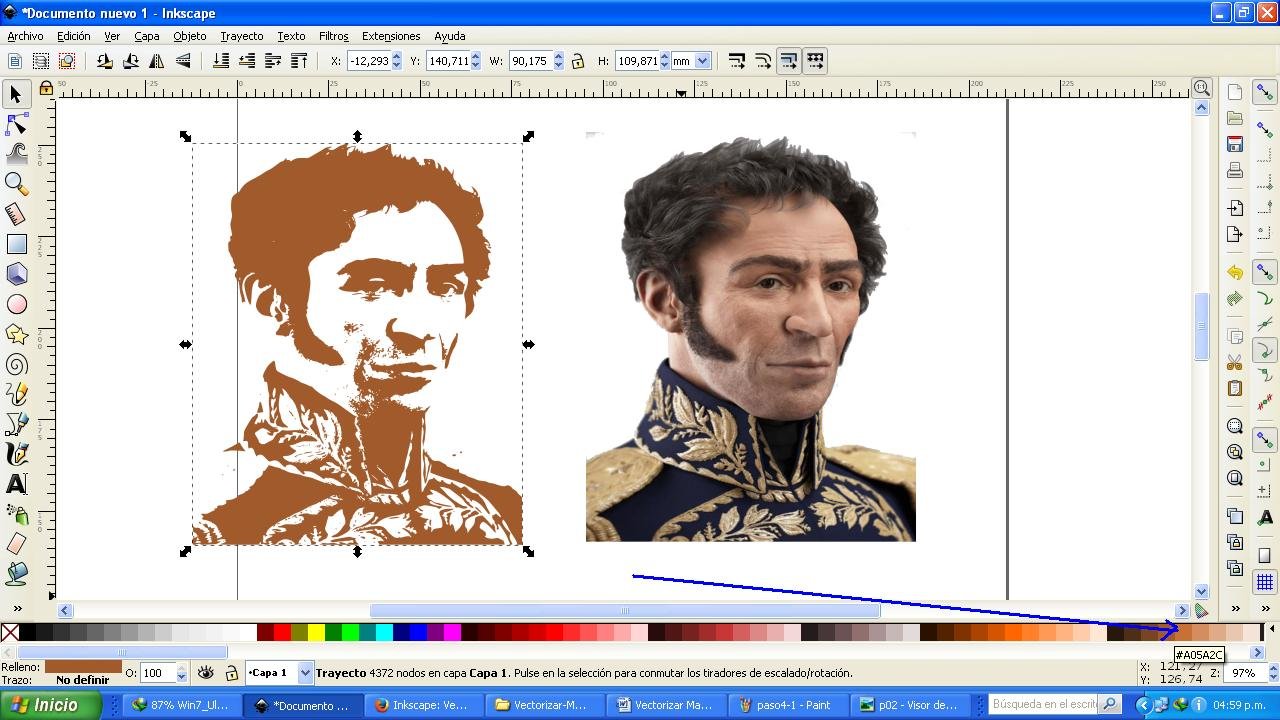The width and height of the screenshot is (1280, 720).
Task: Open the Edición menu
Action: tap(73, 36)
